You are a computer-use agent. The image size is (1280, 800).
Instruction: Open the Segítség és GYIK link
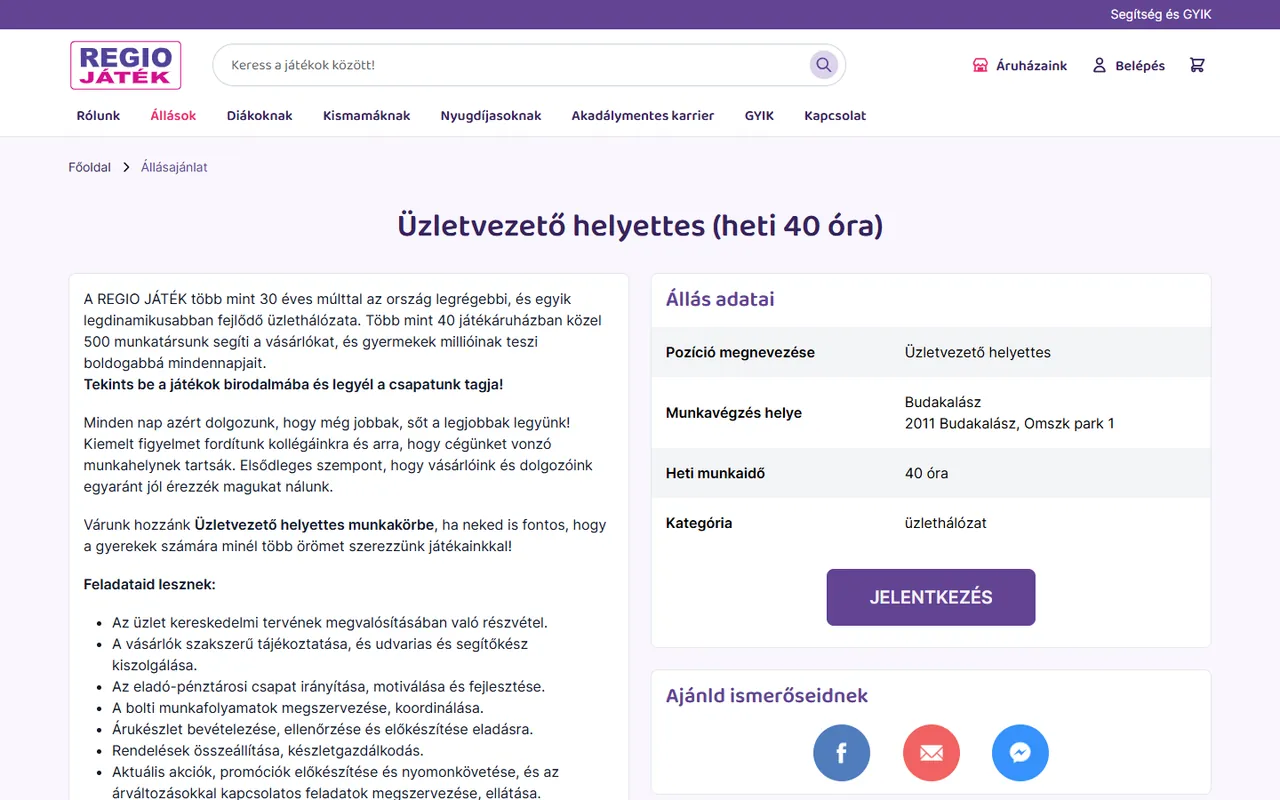pyautogui.click(x=1161, y=14)
